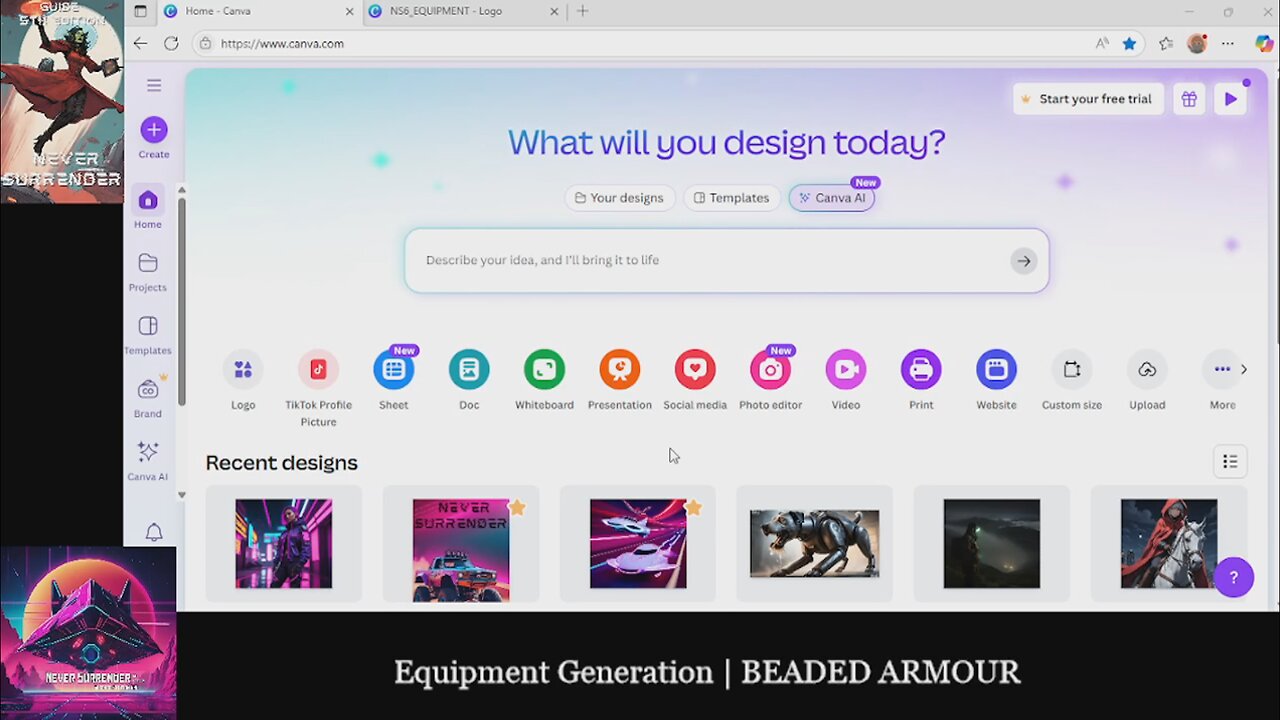Create a TikTok Profile Picture design
Screen dimensions: 1280x720
coord(318,388)
